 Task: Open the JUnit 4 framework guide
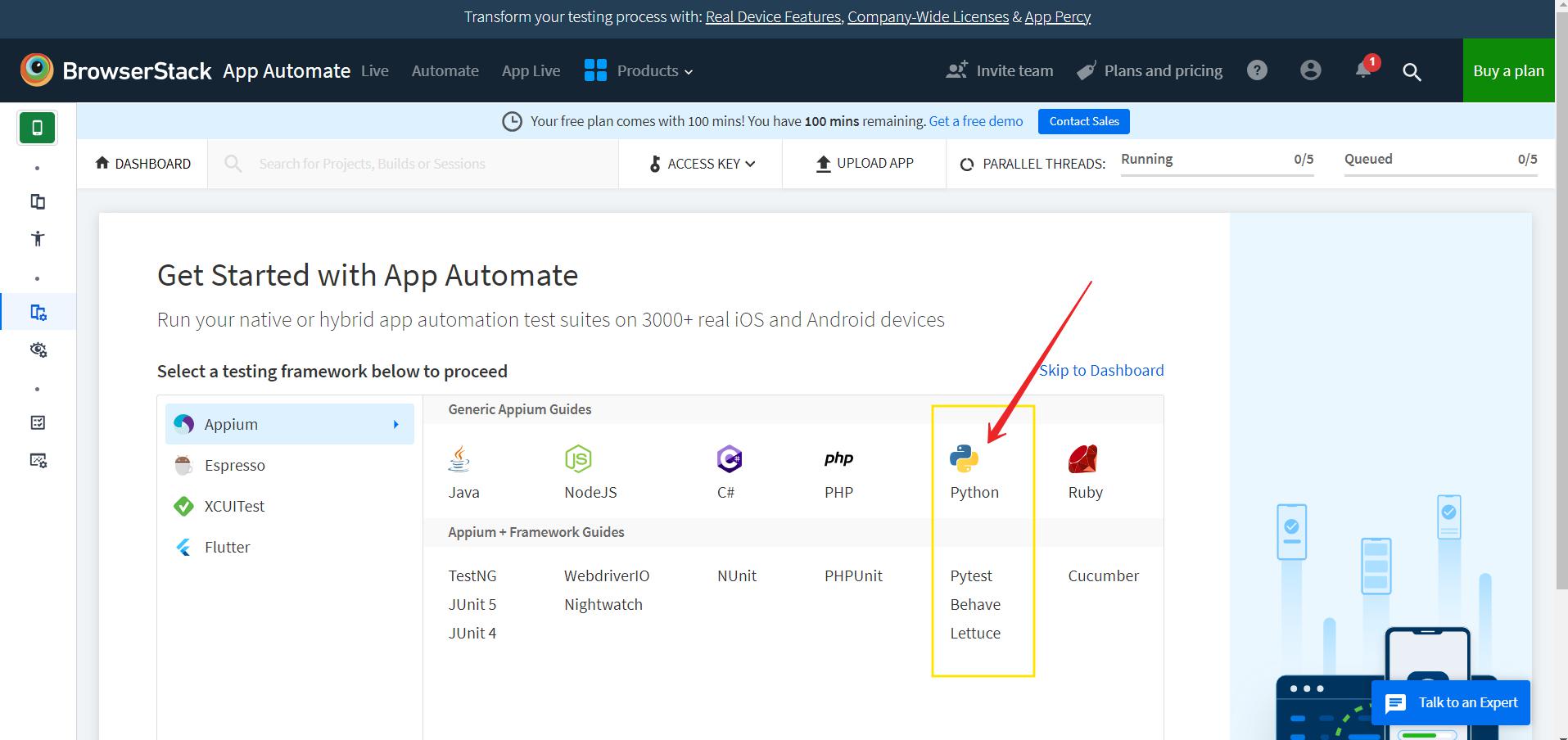472,633
